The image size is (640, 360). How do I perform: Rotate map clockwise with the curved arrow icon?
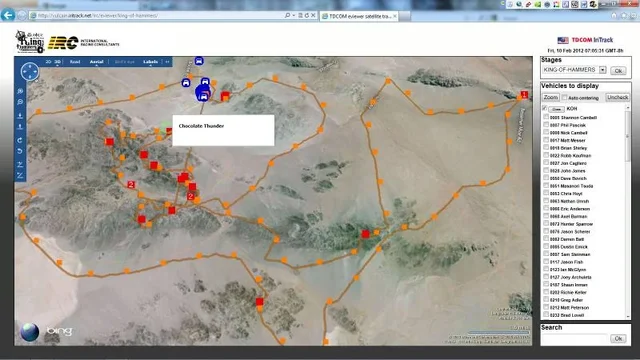20,140
